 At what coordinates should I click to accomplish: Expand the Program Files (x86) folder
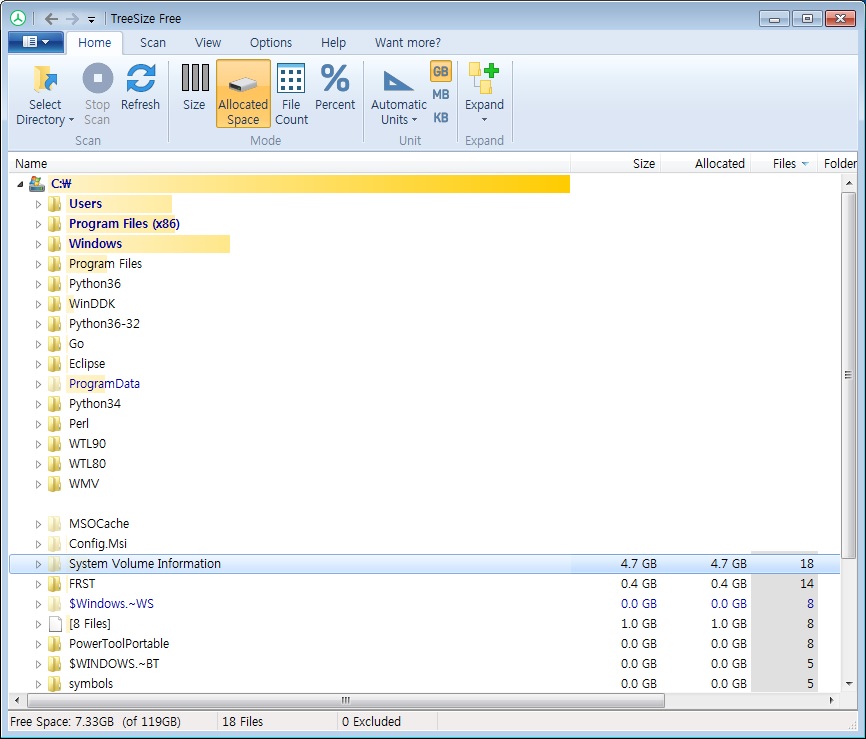pos(38,224)
